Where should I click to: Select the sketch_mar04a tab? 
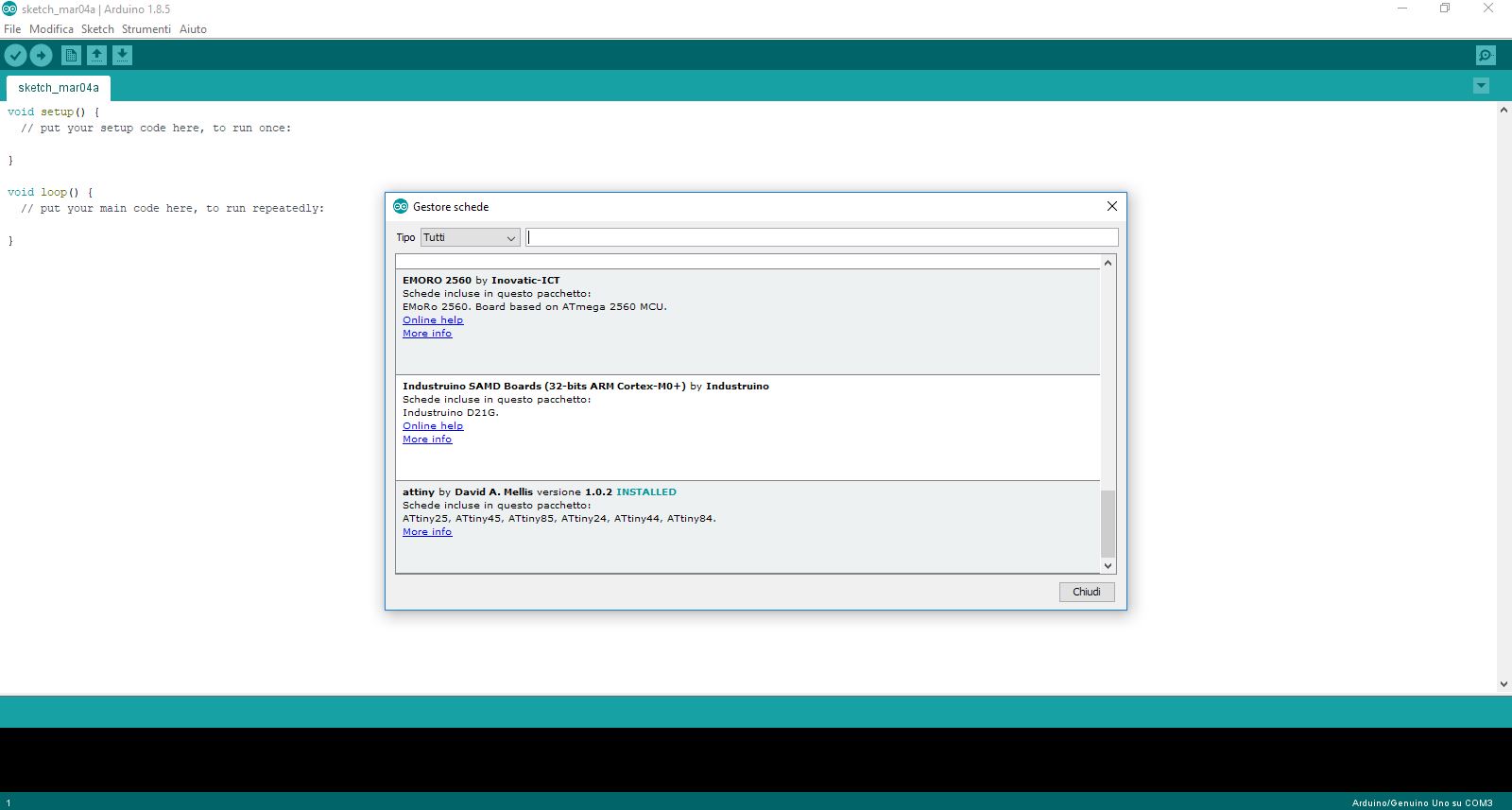[x=59, y=88]
